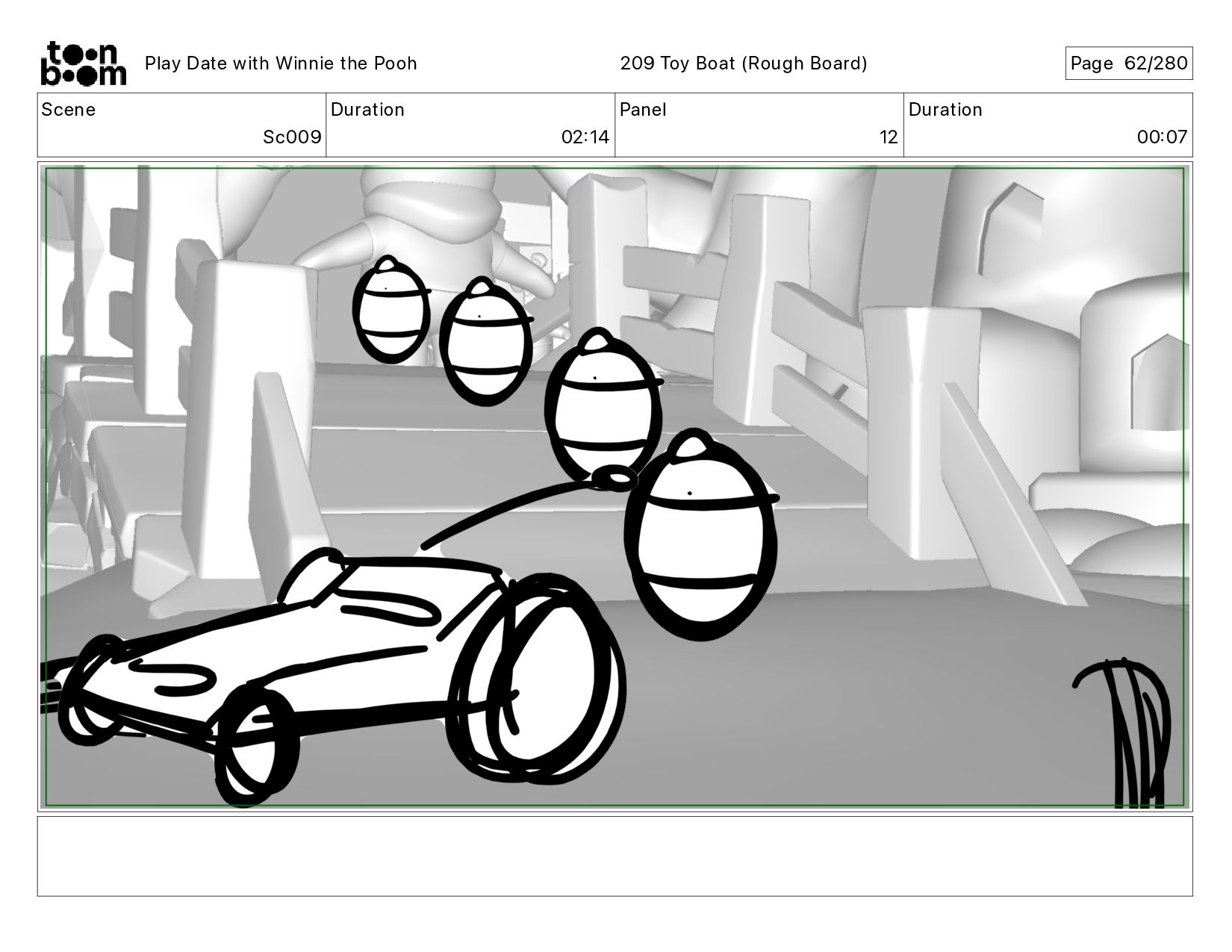Click the Toon Boom logo

tap(83, 63)
